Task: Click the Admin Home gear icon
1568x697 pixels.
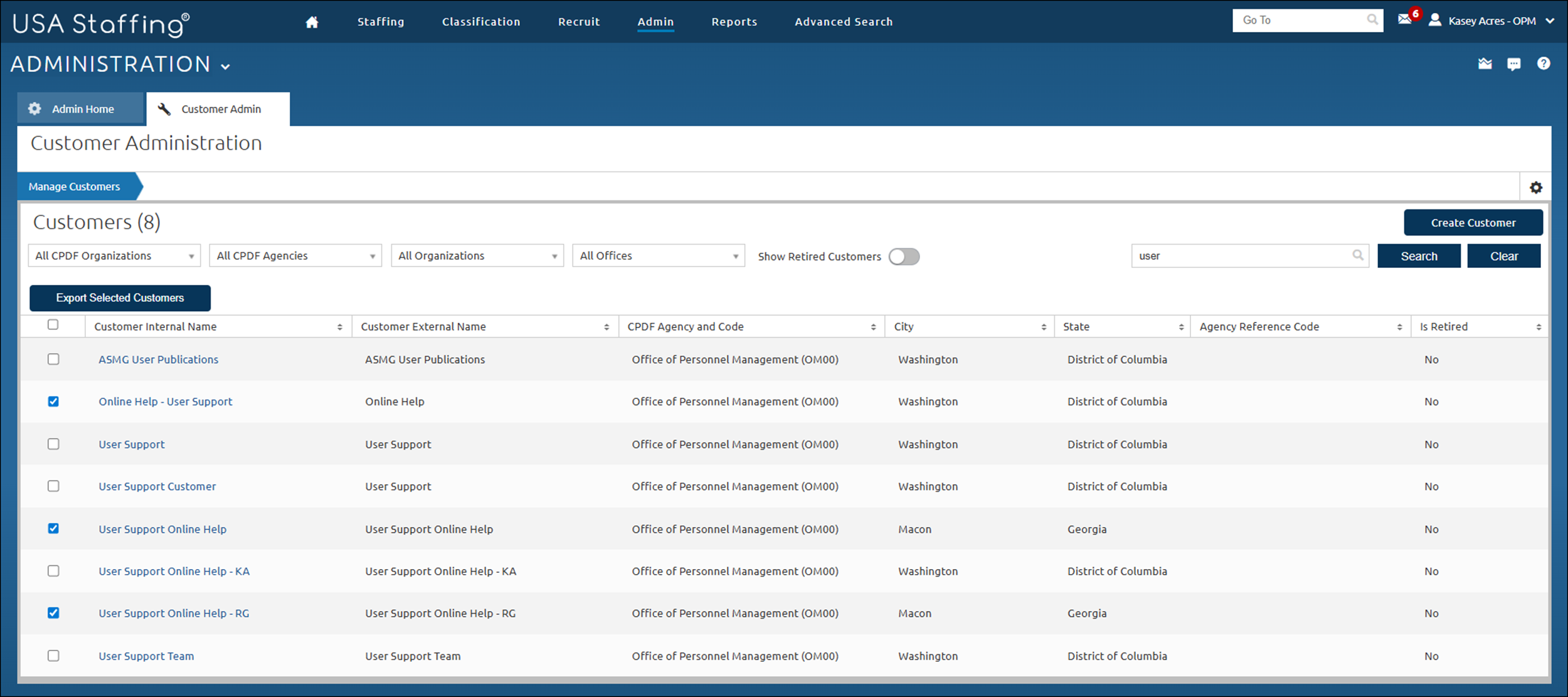Action: coord(34,109)
